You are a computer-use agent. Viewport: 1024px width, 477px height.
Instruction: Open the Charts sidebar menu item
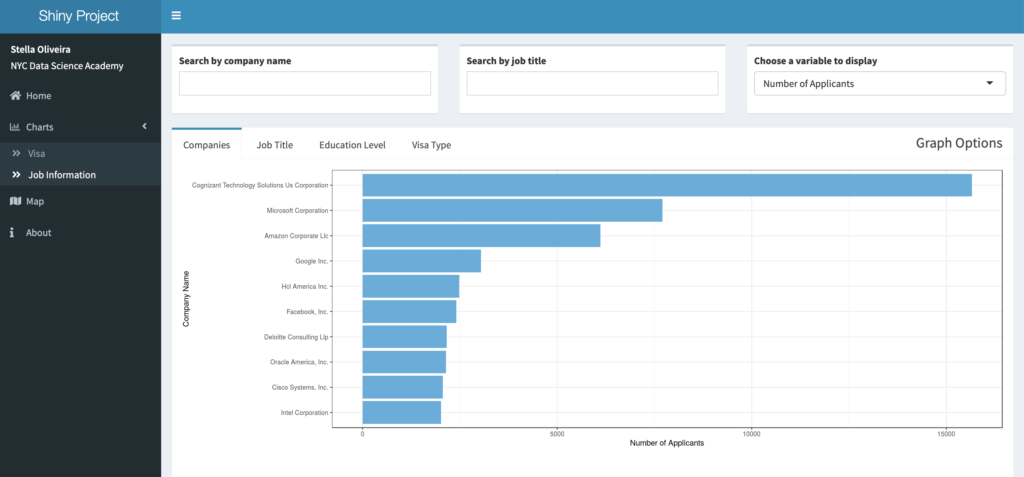click(80, 127)
